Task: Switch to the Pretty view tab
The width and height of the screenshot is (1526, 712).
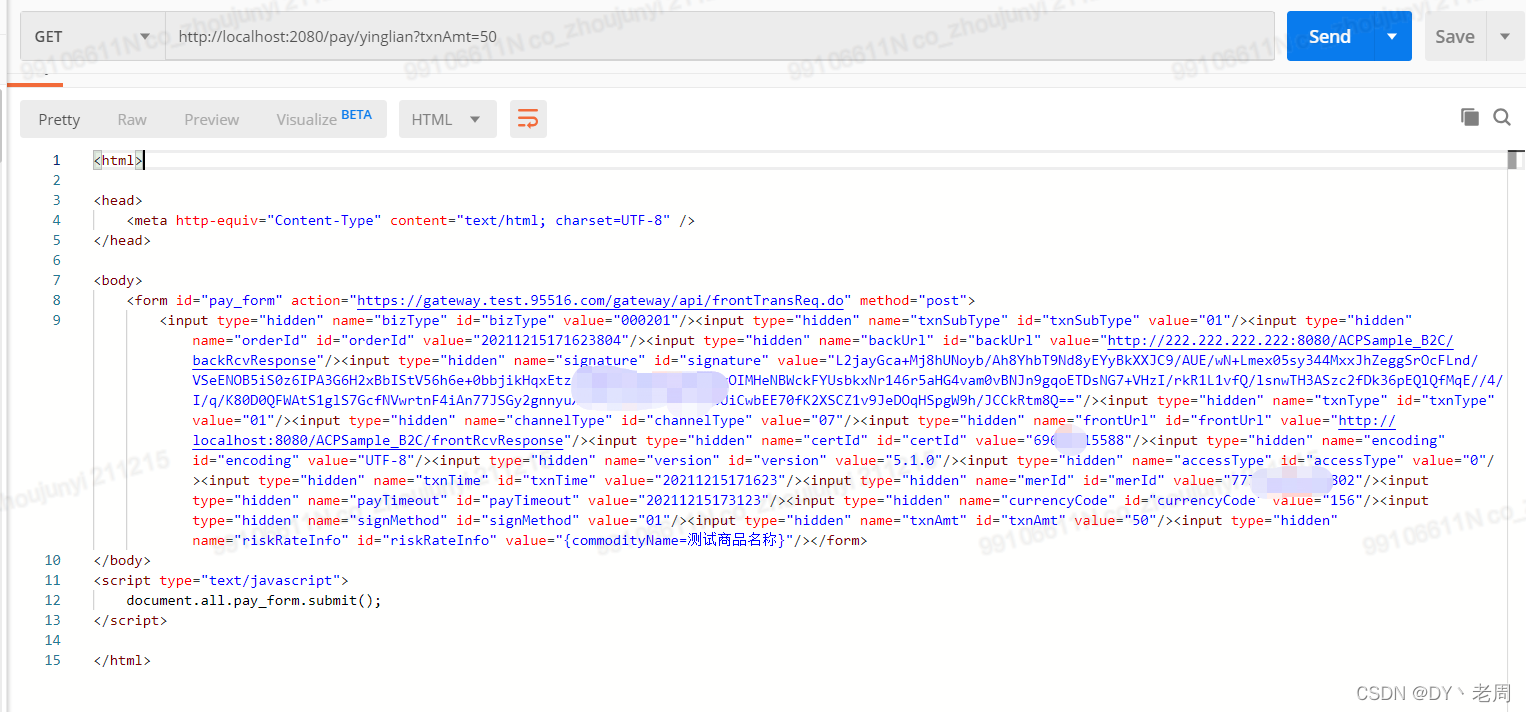Action: [59, 119]
